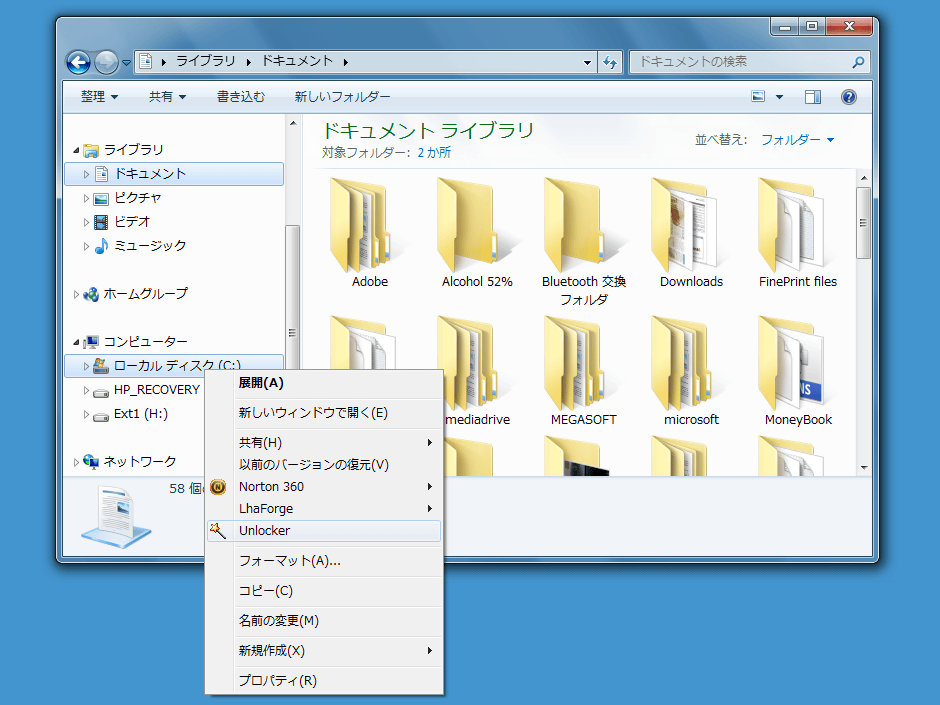This screenshot has width=940, height=705.
Task: Click the change view icon in toolbar
Action: tap(758, 97)
